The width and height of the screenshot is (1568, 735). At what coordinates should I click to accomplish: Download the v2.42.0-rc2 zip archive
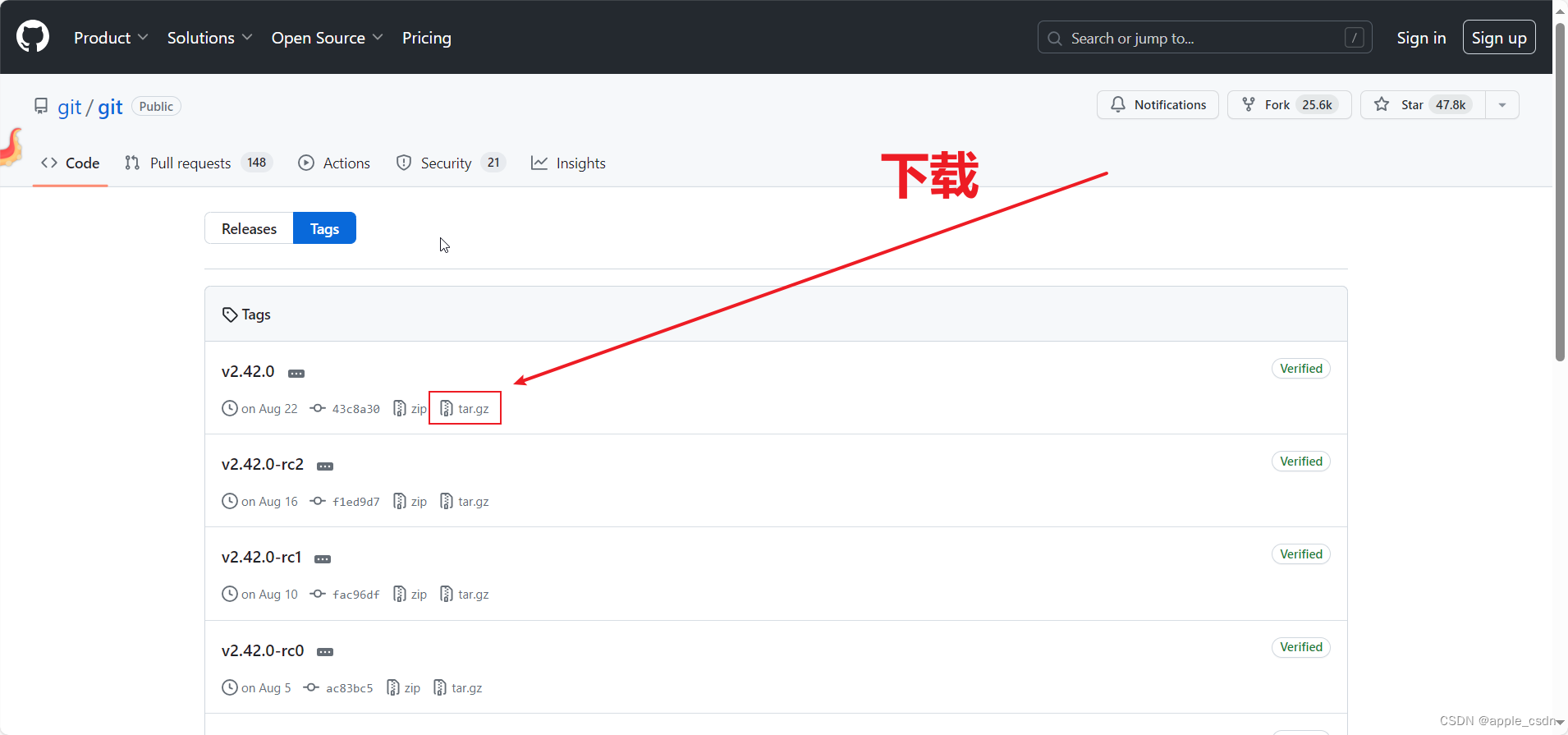point(410,501)
